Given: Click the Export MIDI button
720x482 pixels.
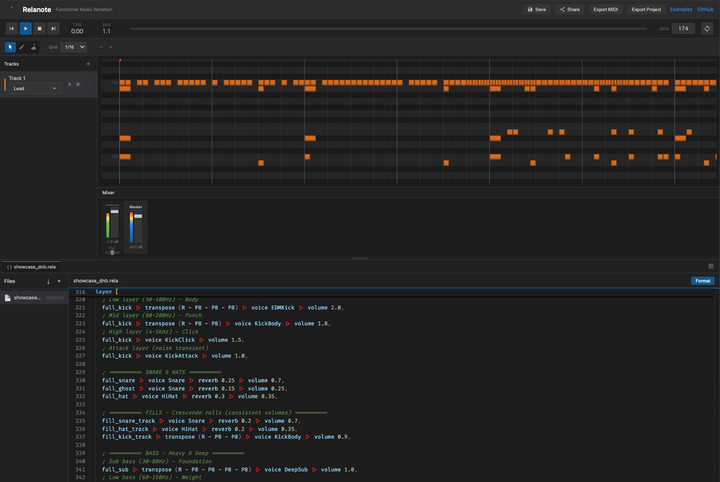Looking at the screenshot, I should (x=605, y=9).
